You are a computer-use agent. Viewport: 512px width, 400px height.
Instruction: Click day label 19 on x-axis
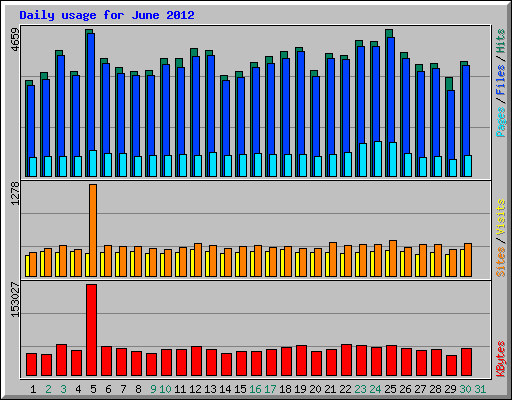coord(300,389)
